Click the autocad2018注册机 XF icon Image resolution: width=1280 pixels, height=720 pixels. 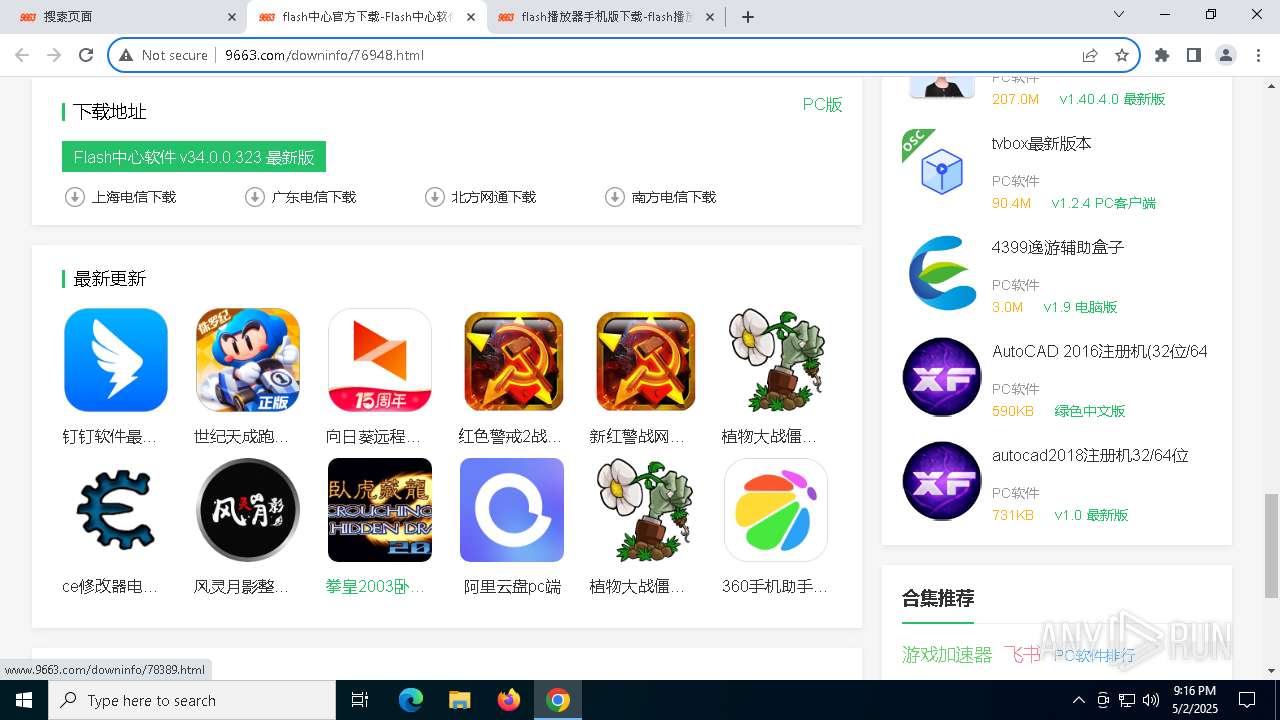click(942, 481)
